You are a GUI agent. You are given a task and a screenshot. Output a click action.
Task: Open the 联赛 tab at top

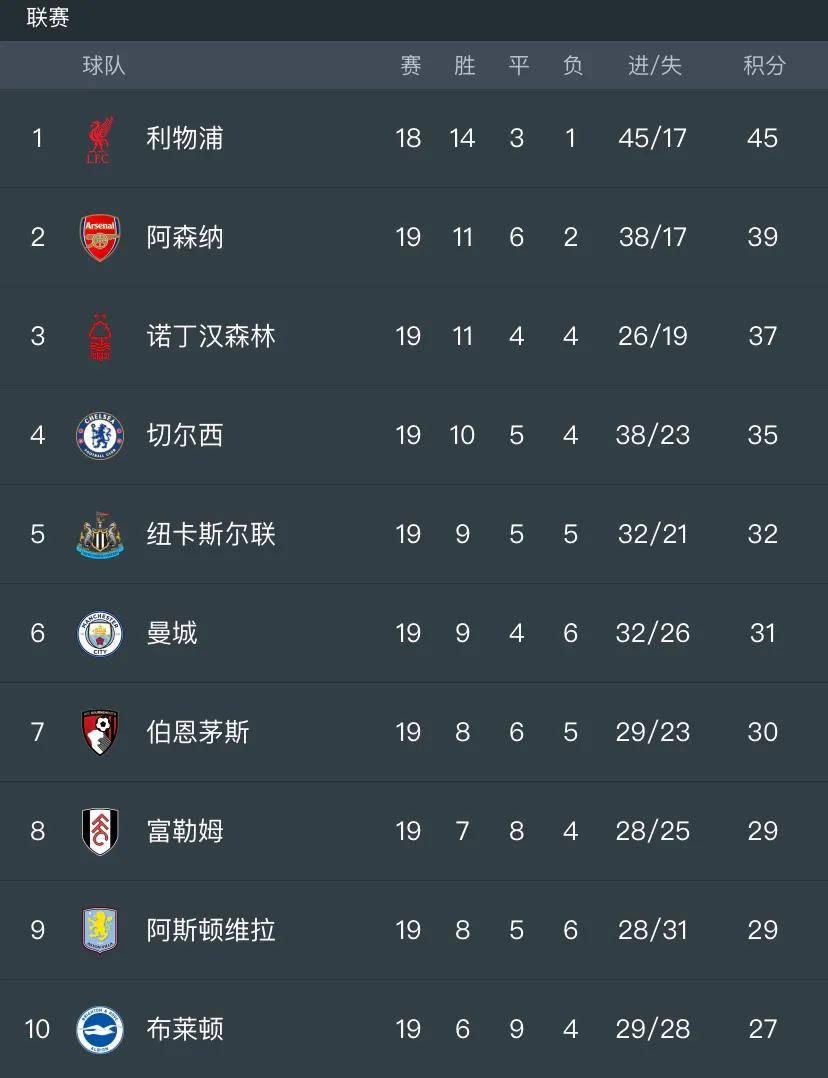pos(48,17)
